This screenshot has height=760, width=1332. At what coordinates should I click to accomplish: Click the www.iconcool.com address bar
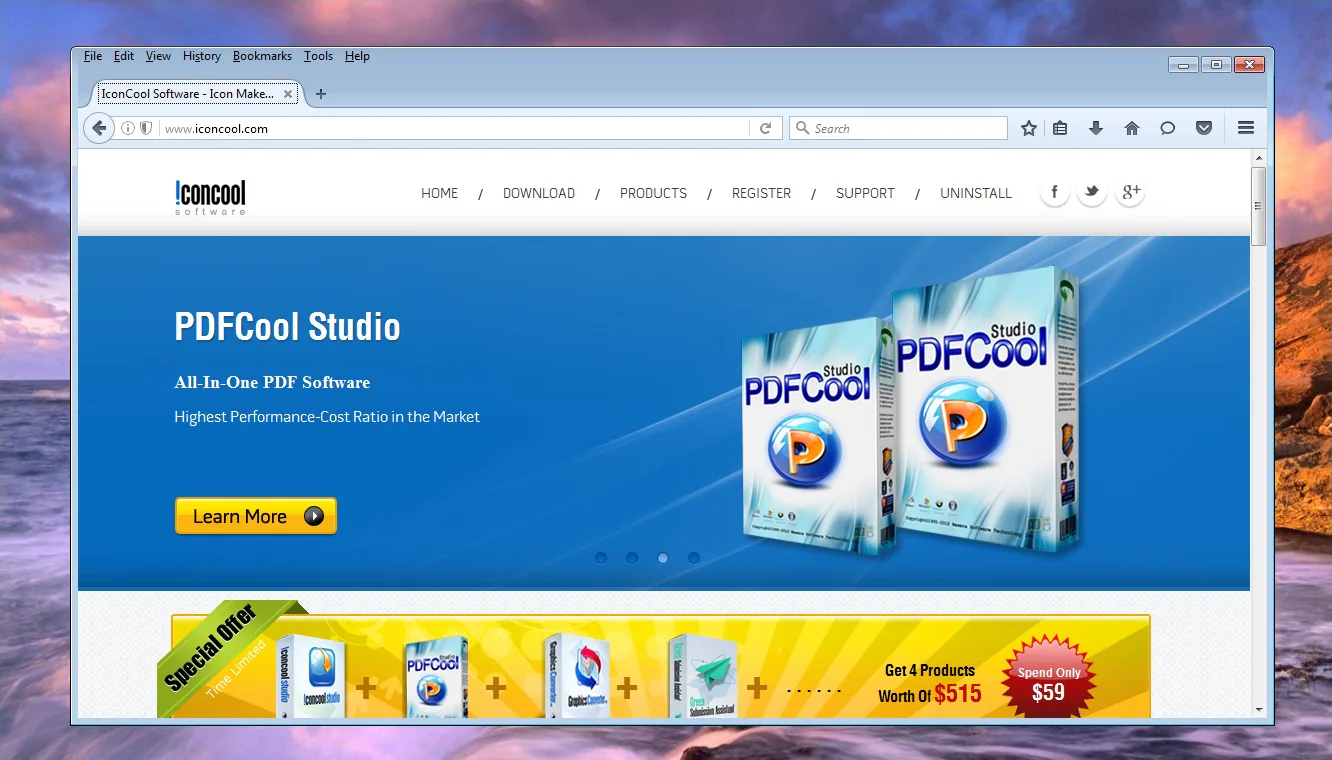coord(453,128)
